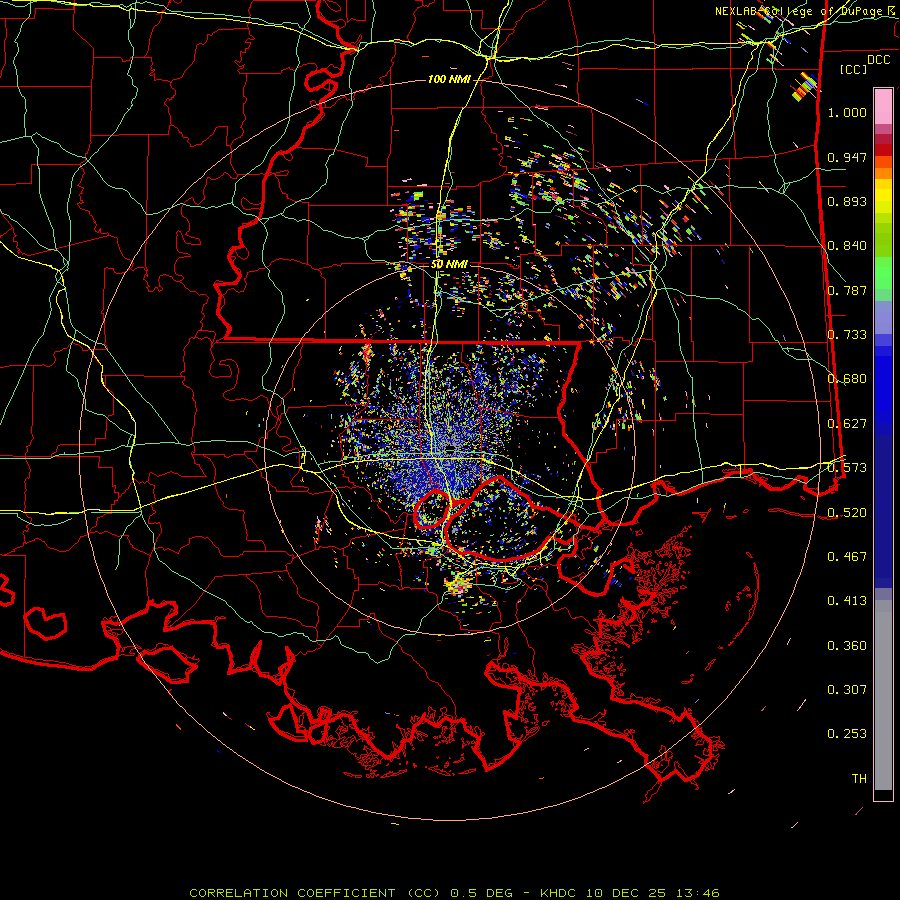Select the 1.000 value on color scale

coord(847,112)
